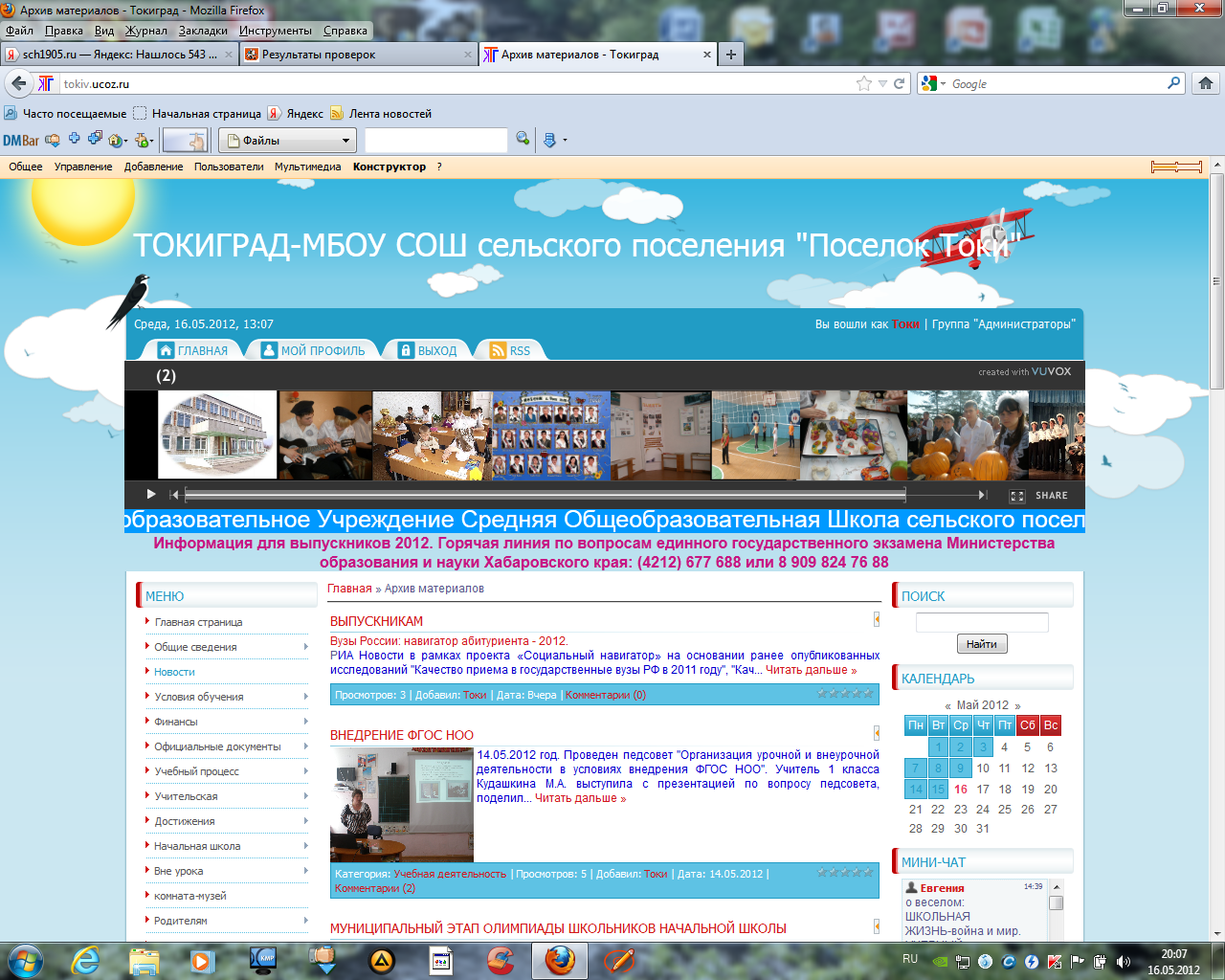Open the 'Закладки' menu
Image resolution: width=1225 pixels, height=980 pixels.
[203, 31]
